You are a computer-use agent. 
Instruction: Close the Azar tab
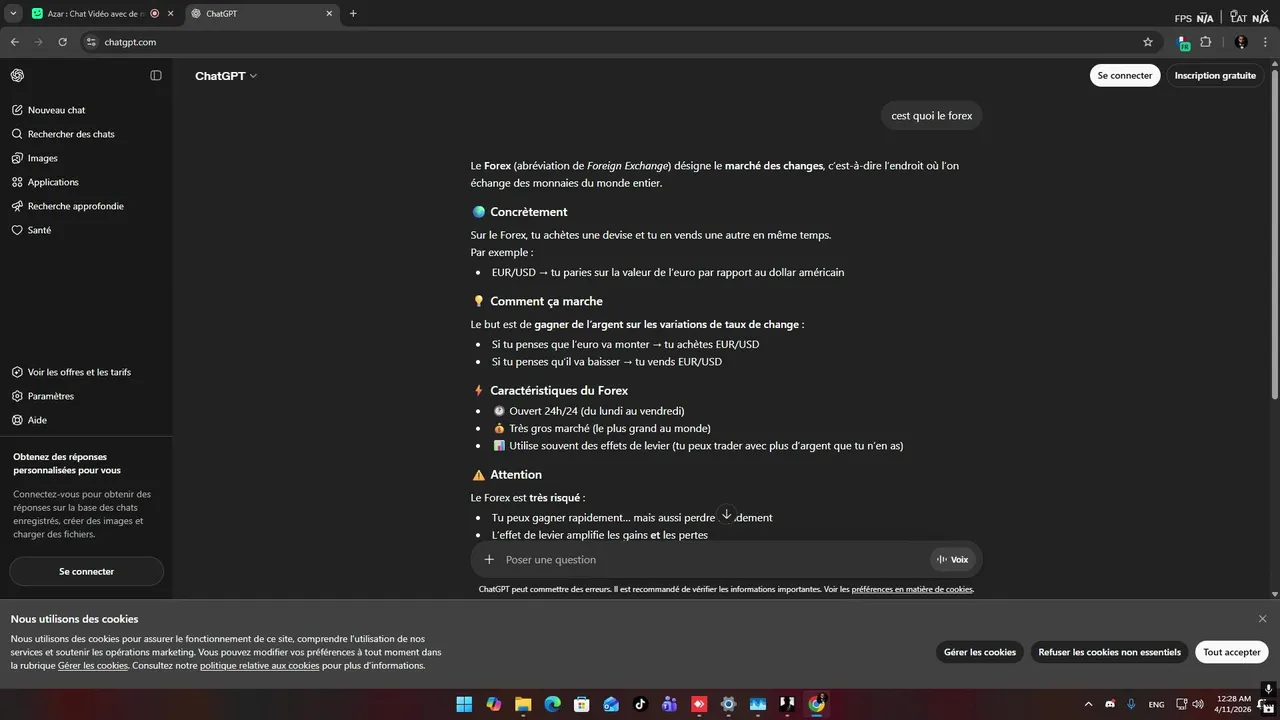point(170,13)
